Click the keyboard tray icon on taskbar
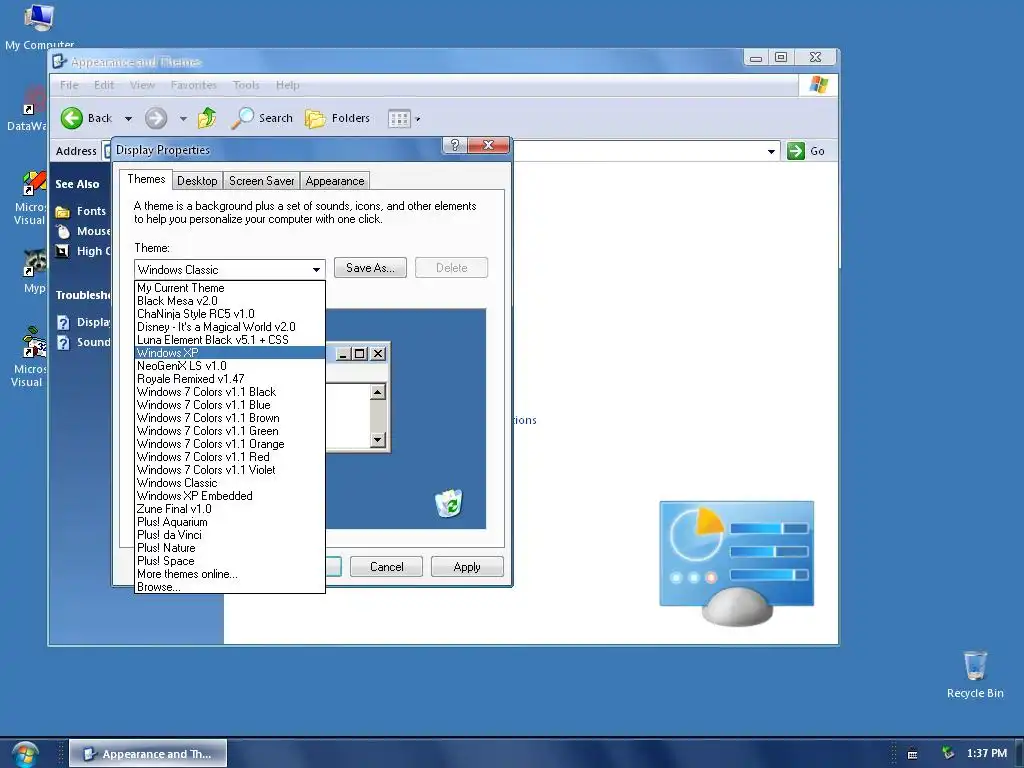 tap(912, 754)
